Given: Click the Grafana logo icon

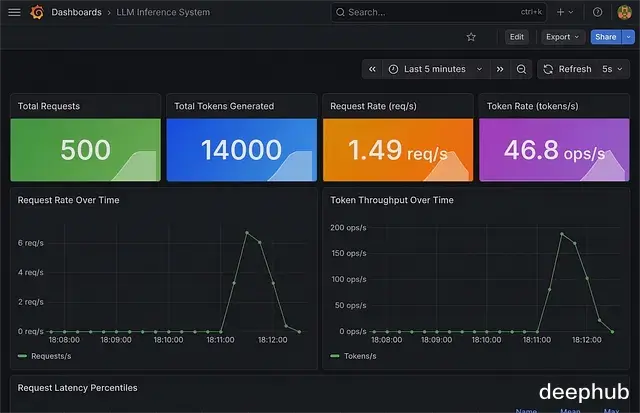Looking at the screenshot, I should 37,12.
